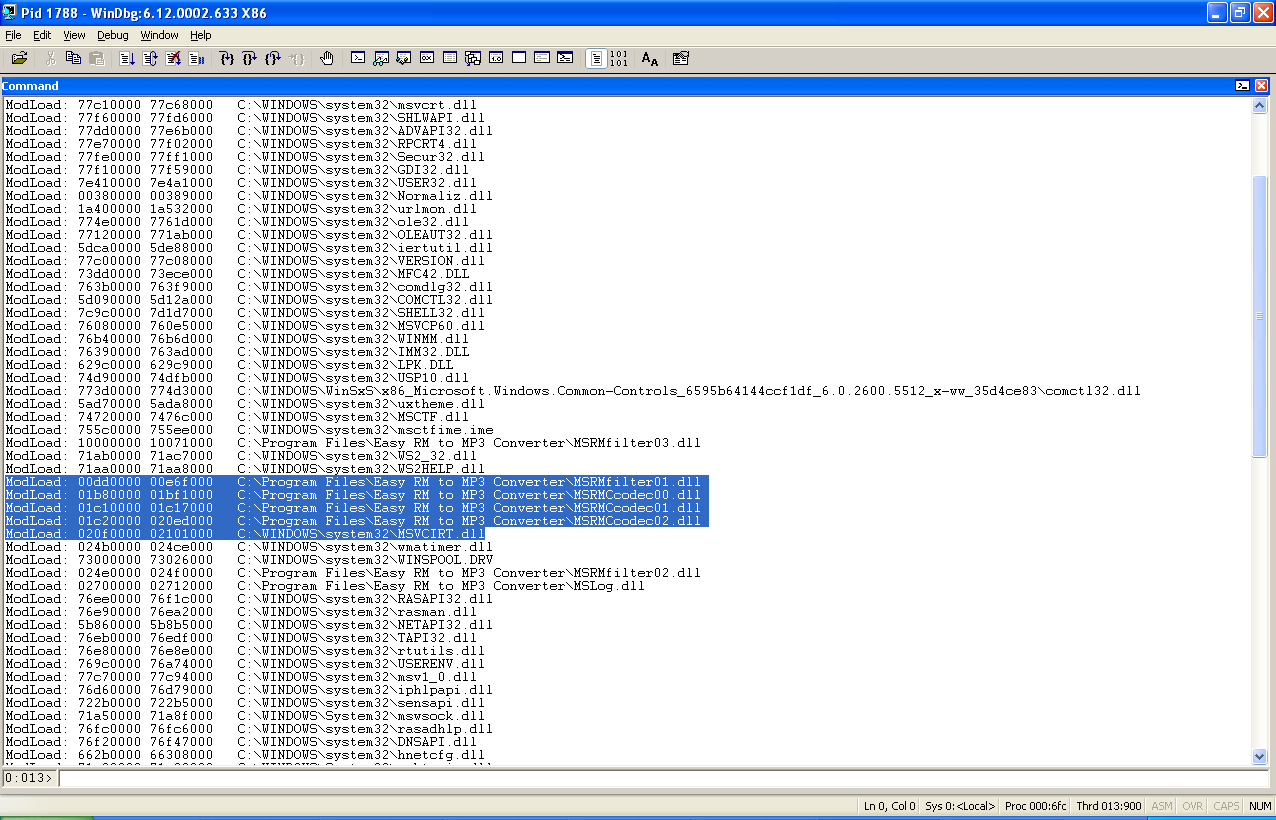The width and height of the screenshot is (1276, 820).
Task: Click the NUM status bar indicator
Action: coord(1260,806)
